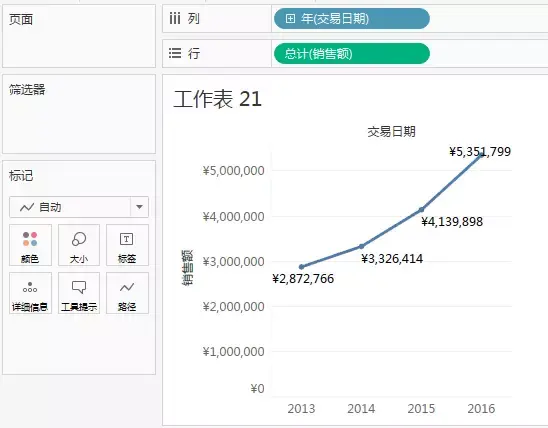Click the 筛选器 (Filters) shelf title
This screenshot has width=548, height=428.
[x=27, y=90]
